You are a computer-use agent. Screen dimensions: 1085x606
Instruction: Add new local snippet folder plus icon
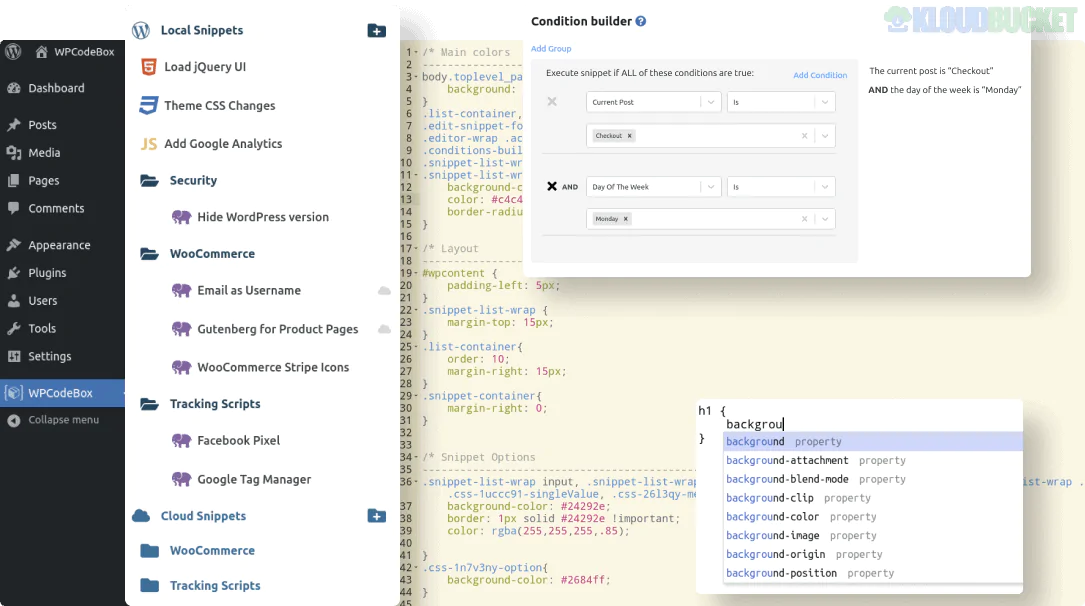[x=376, y=30]
